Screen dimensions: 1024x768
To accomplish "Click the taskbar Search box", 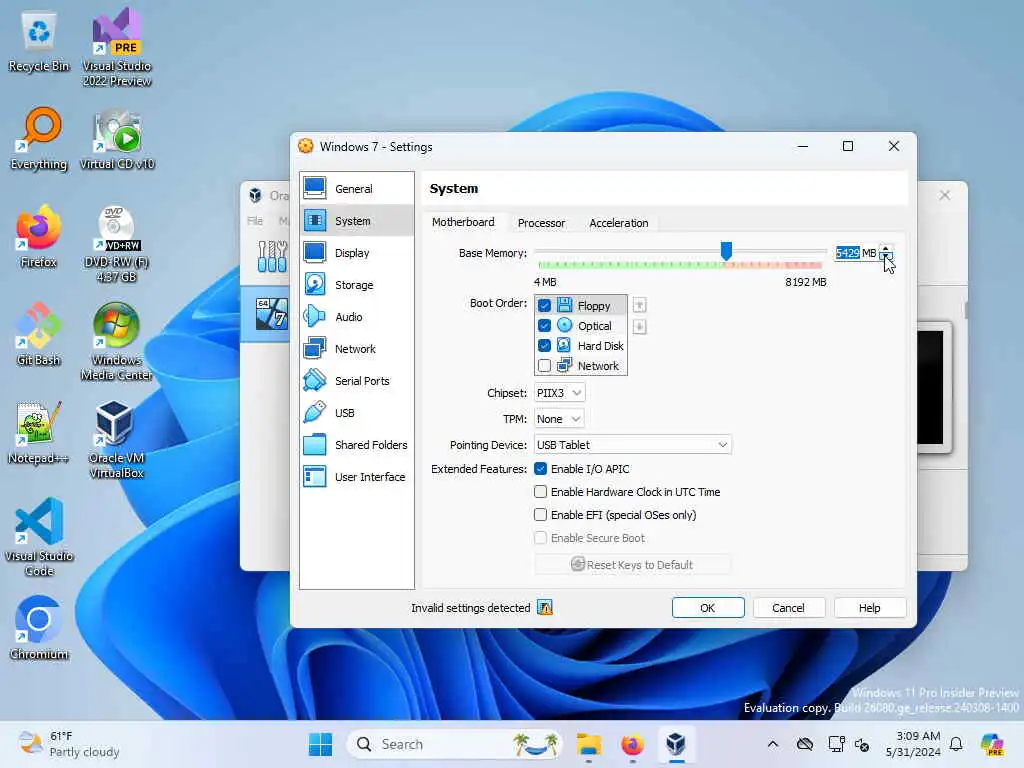I will pos(455,744).
